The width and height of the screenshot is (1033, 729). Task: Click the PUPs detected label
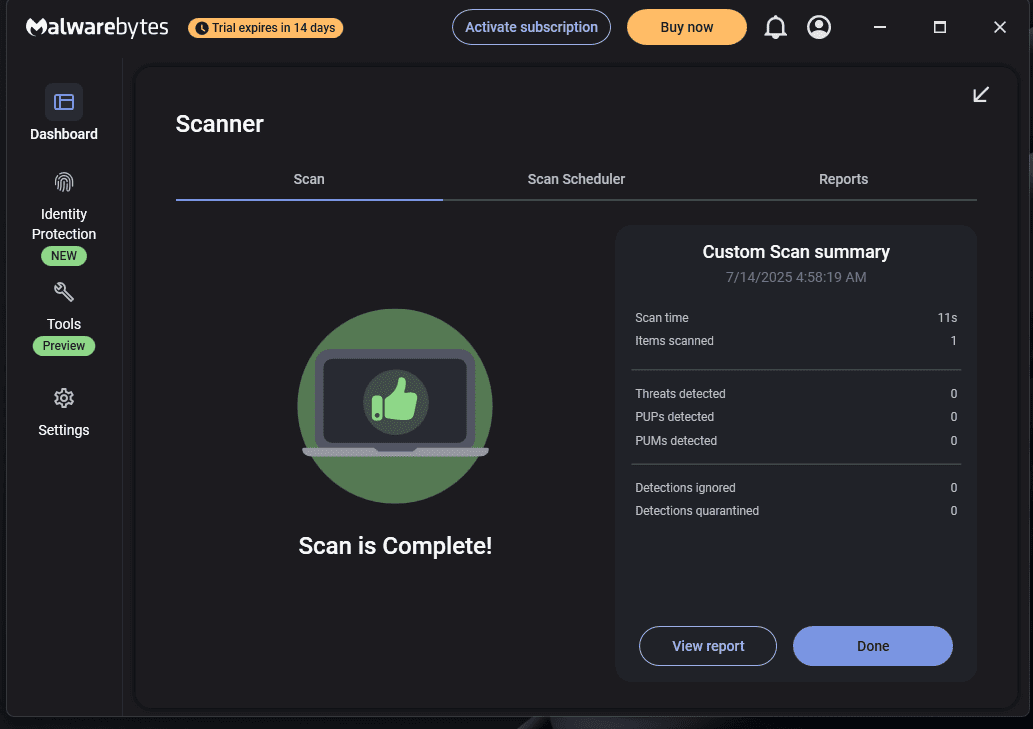[675, 417]
